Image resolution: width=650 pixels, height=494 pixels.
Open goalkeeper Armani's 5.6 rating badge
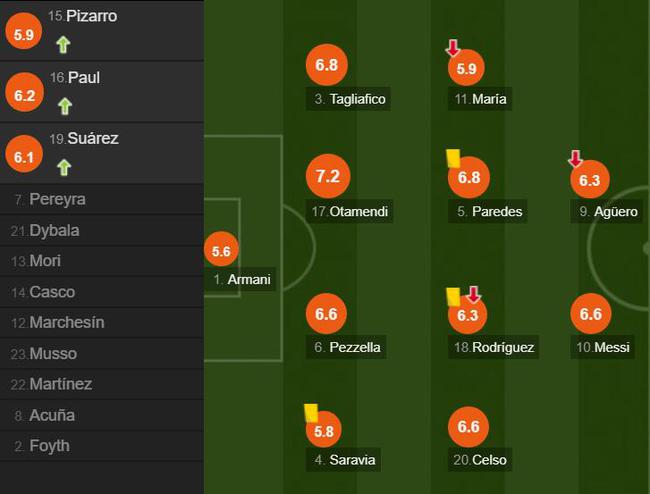pyautogui.click(x=221, y=250)
